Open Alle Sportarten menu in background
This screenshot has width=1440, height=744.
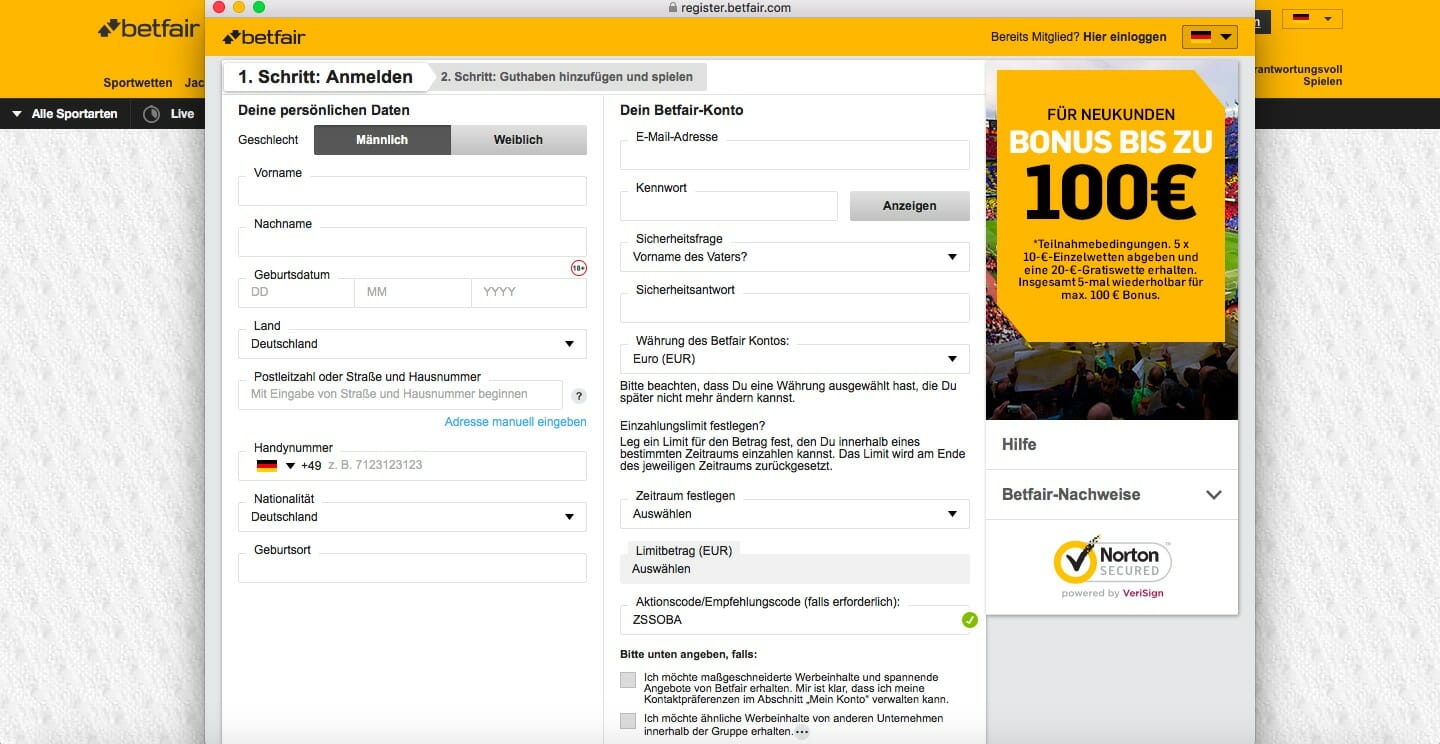coord(65,114)
